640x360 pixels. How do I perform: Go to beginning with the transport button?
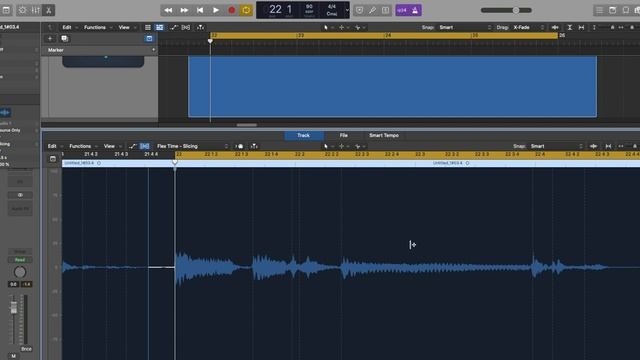click(x=200, y=10)
